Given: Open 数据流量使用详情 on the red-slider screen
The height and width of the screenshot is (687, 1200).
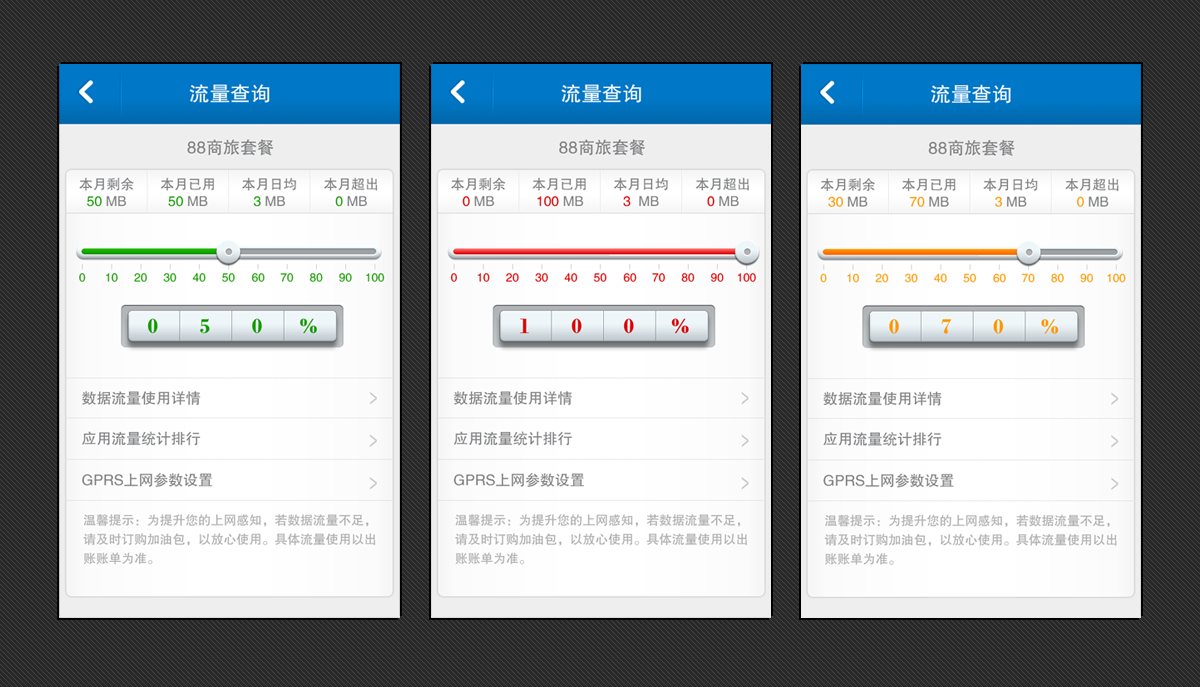Looking at the screenshot, I should tap(601, 398).
